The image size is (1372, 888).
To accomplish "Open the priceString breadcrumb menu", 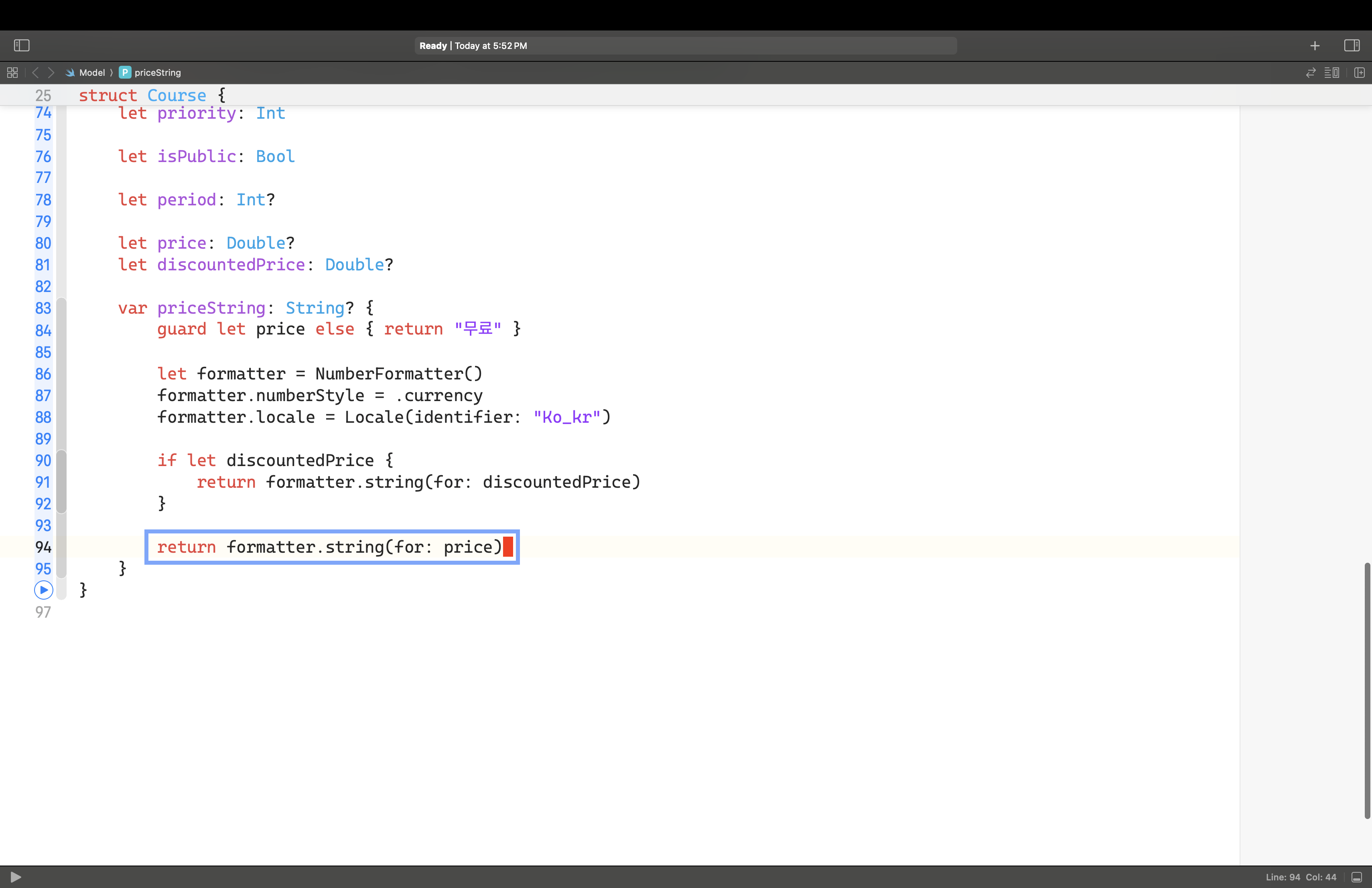I will (157, 73).
